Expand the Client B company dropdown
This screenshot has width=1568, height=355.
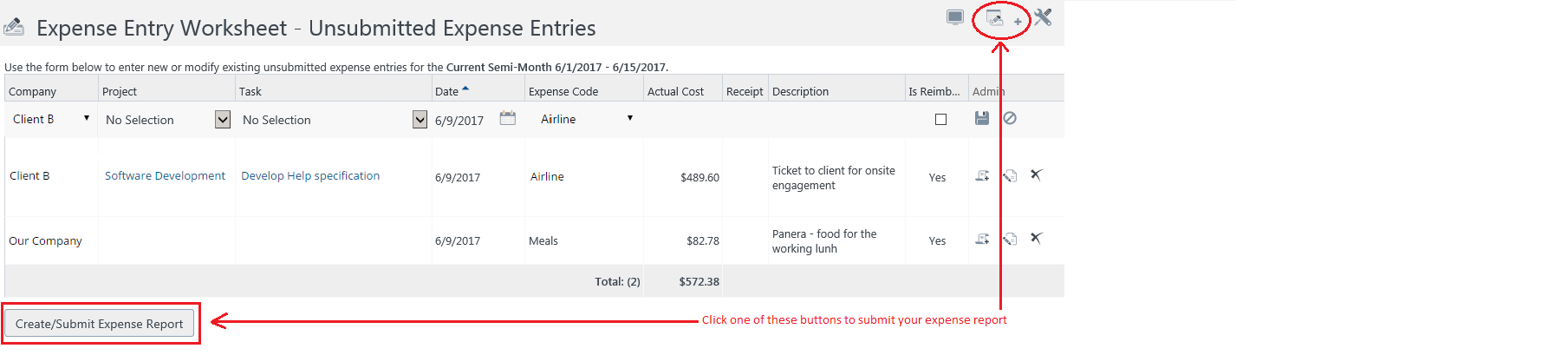tap(51, 119)
